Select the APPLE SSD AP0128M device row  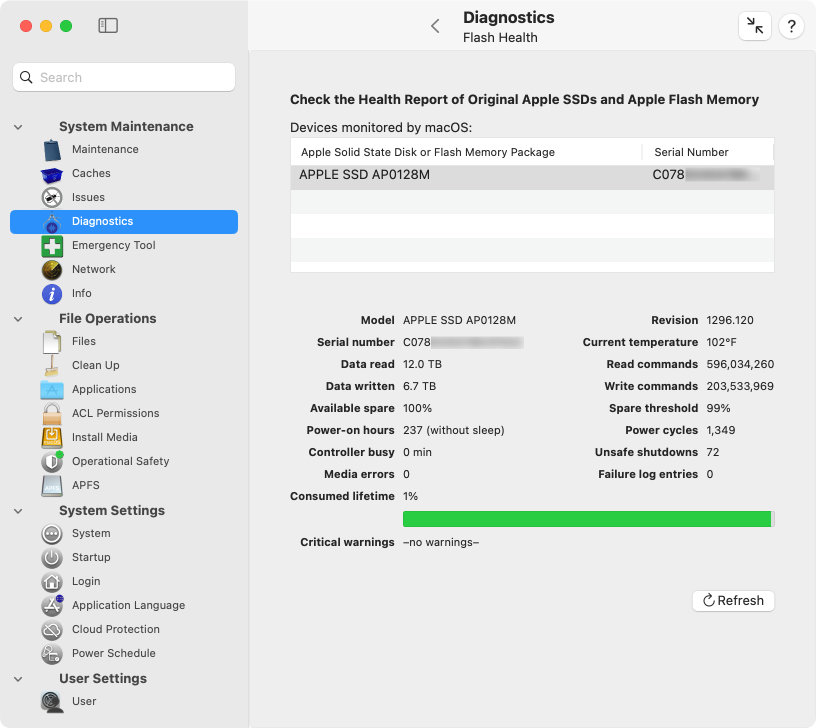tap(532, 175)
